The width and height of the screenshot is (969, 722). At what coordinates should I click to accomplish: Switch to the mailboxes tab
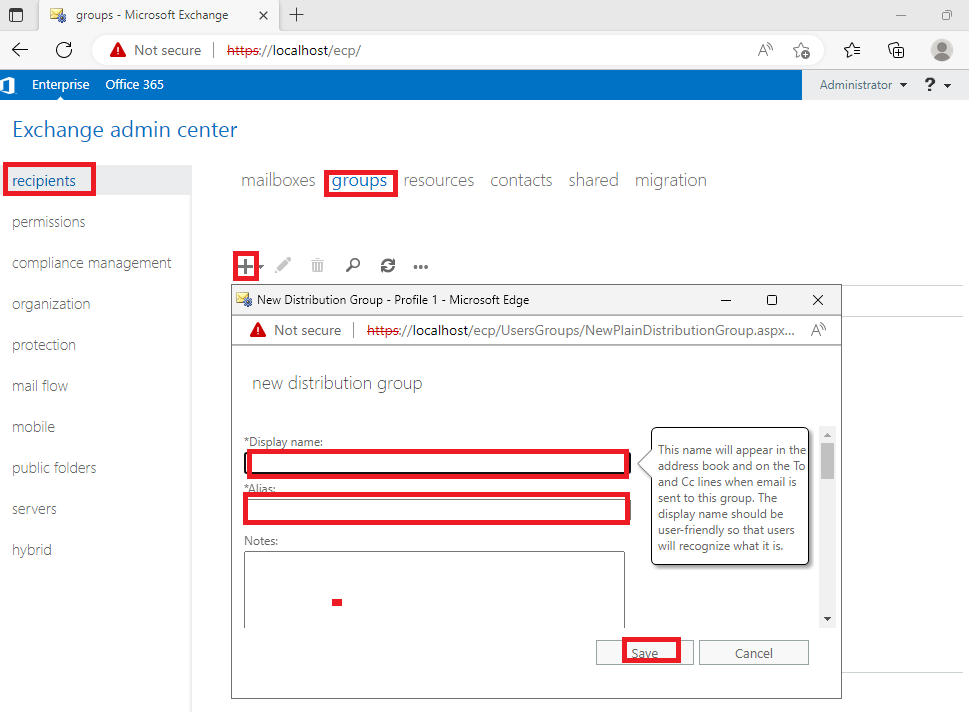click(277, 180)
